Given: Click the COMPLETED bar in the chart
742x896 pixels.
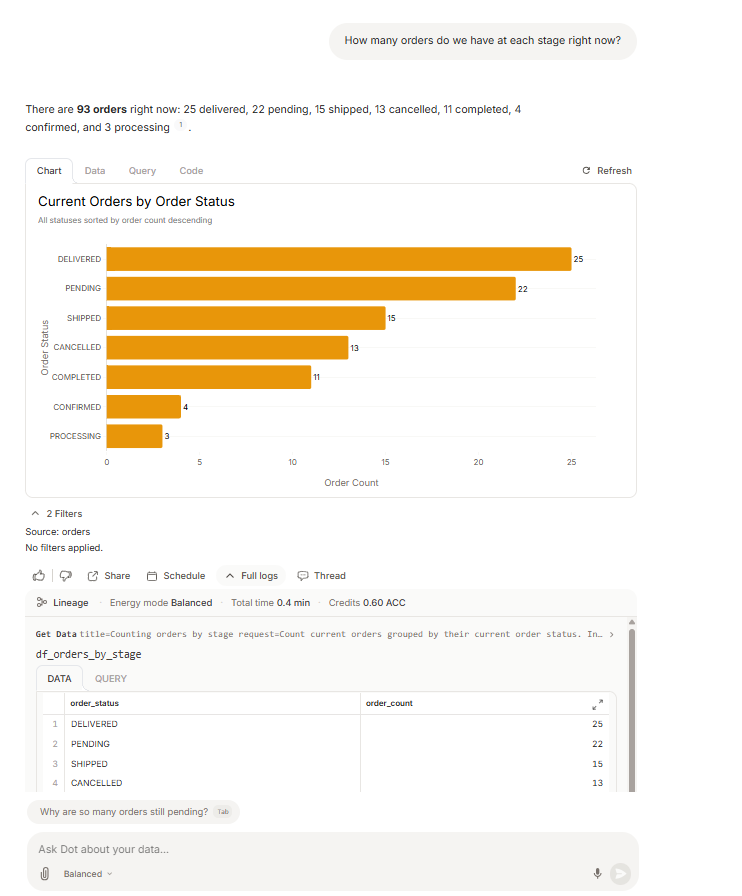Looking at the screenshot, I should click(x=209, y=377).
